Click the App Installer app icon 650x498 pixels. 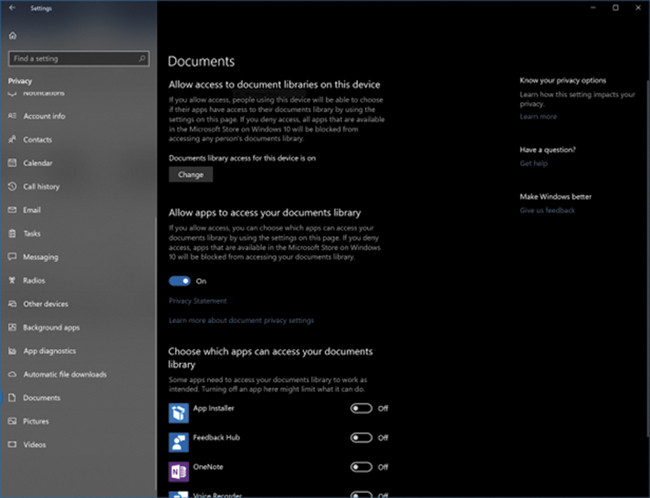pos(177,409)
